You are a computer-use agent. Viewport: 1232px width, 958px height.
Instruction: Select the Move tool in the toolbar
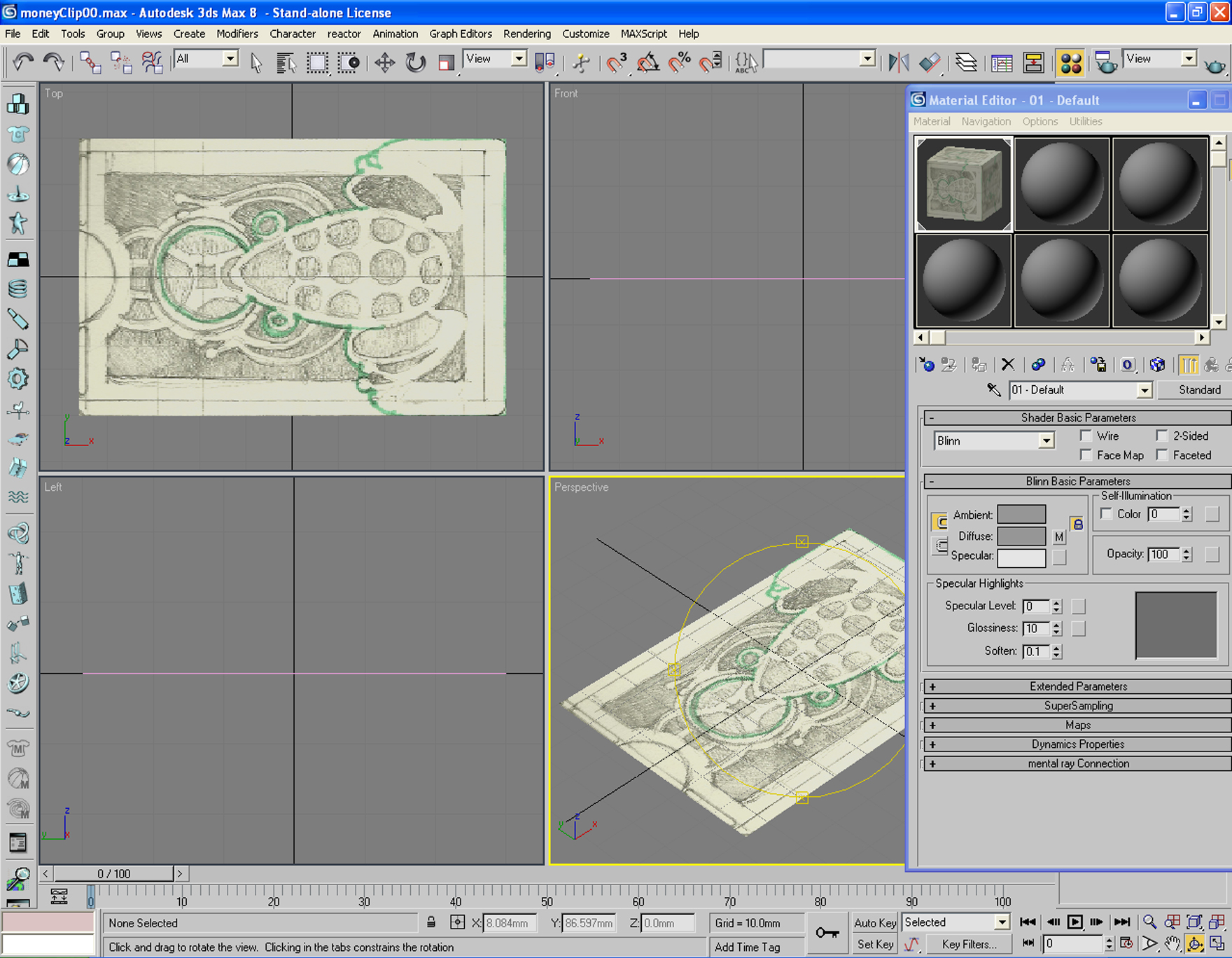tap(384, 63)
